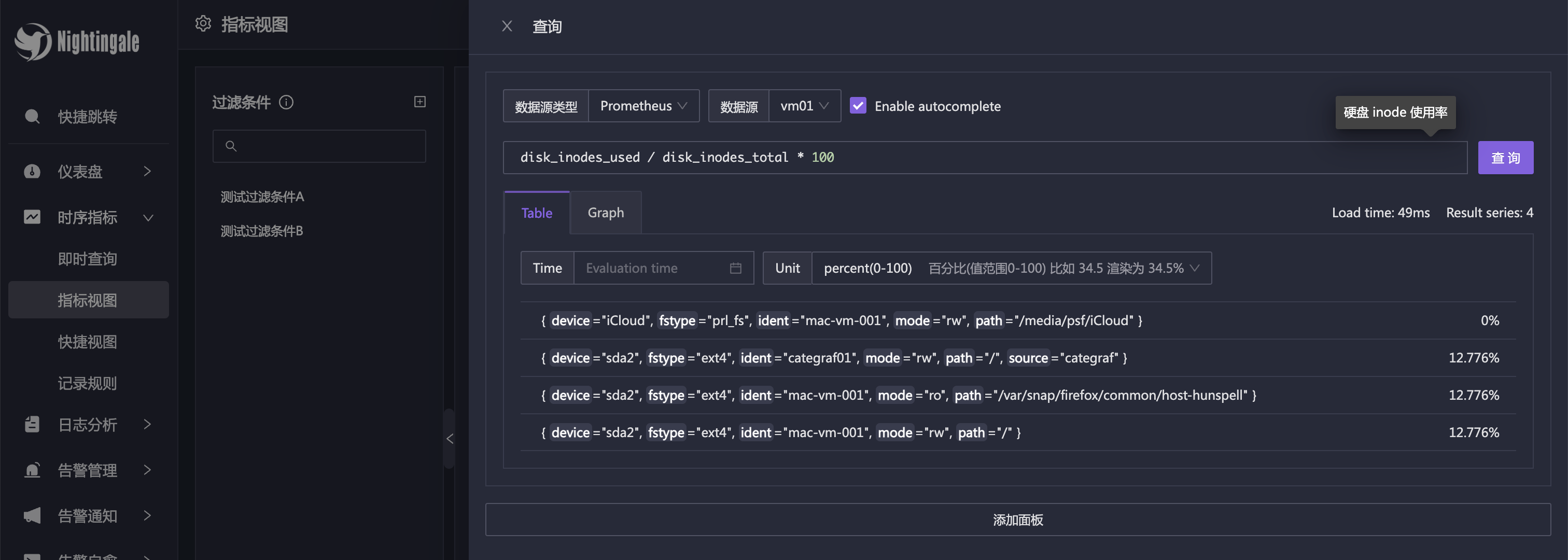Open the Unit percent(0-100) dropdown
Image resolution: width=1568 pixels, height=560 pixels.
(x=1011, y=268)
